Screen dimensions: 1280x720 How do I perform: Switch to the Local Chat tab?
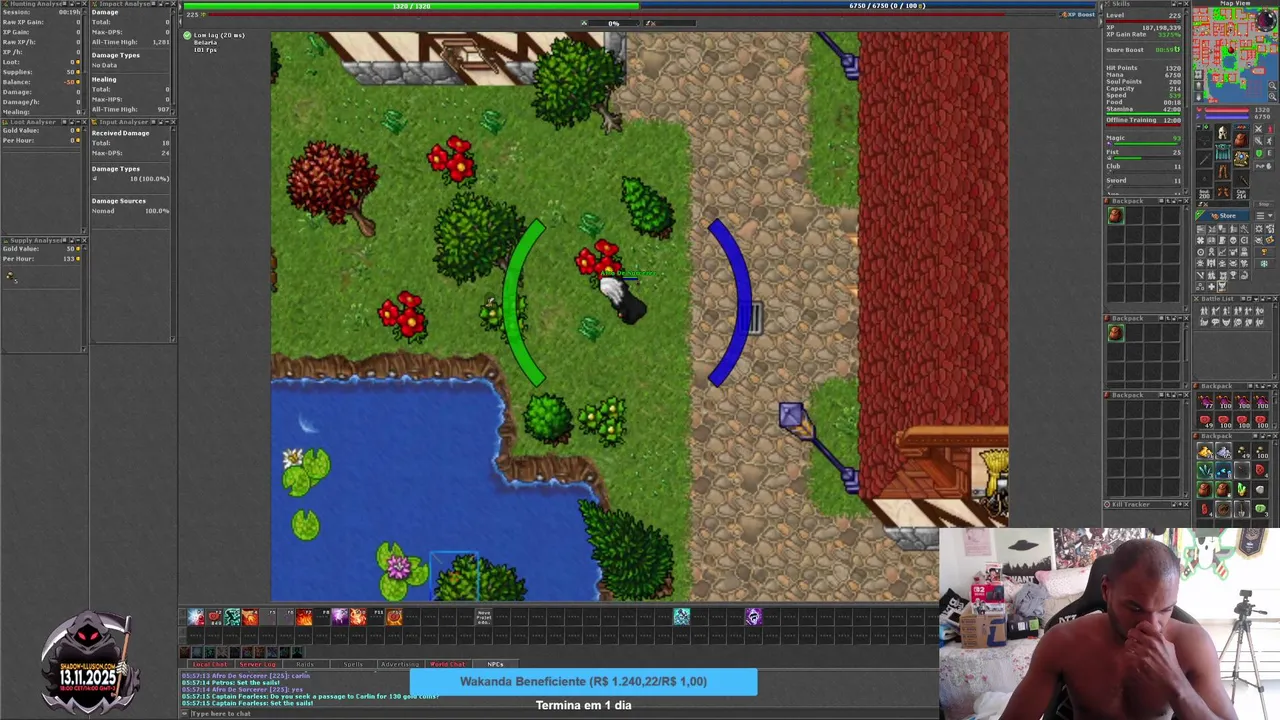coord(210,664)
